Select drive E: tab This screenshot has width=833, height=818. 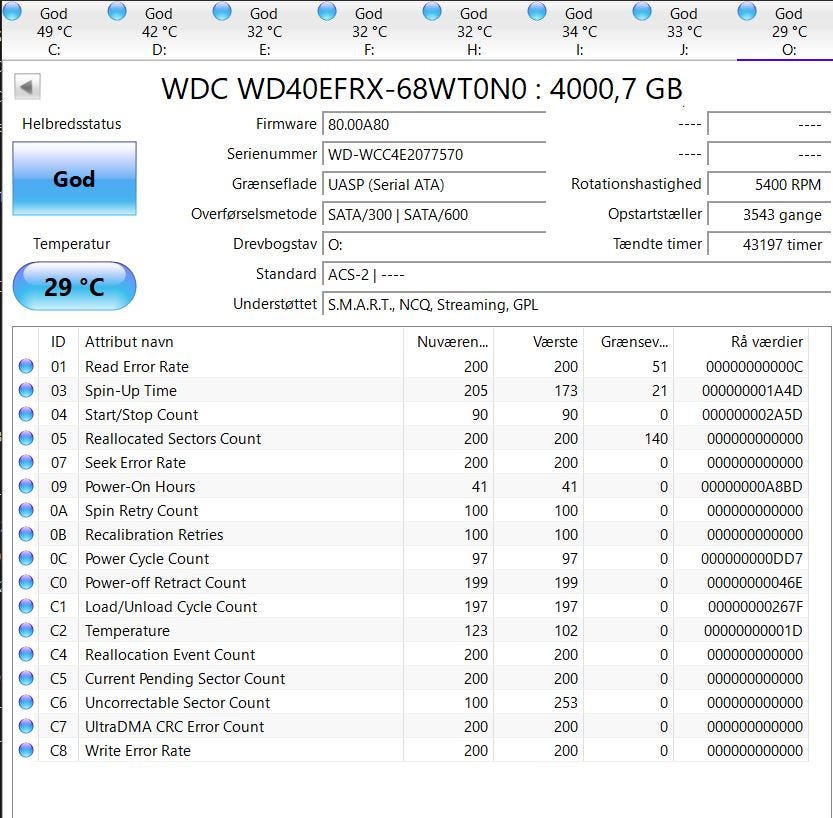point(264,30)
